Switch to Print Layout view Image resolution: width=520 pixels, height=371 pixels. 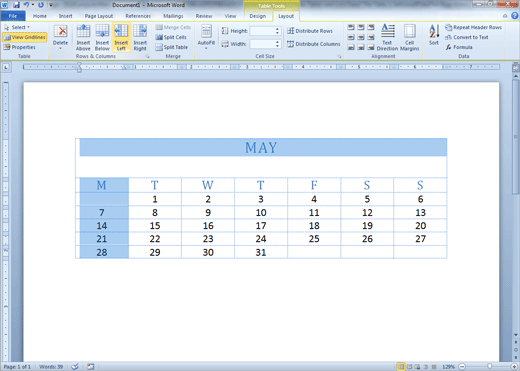pyautogui.click(x=401, y=367)
